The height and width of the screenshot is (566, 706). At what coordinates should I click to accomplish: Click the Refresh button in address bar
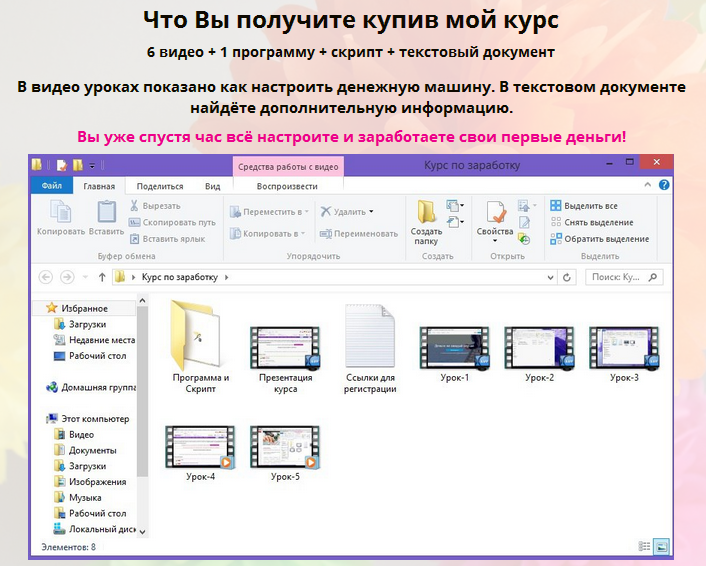click(567, 277)
